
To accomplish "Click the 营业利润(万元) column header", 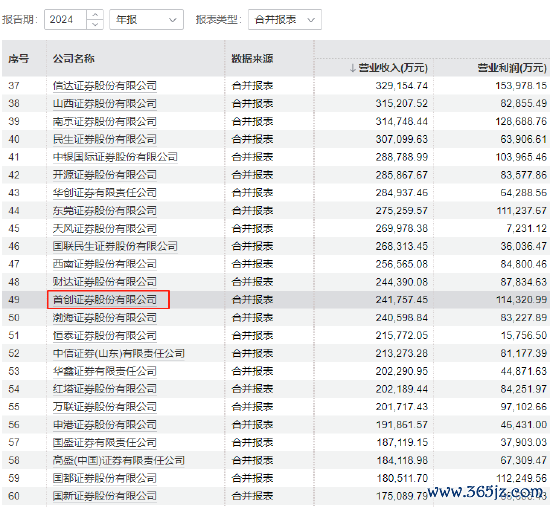I will [x=512, y=67].
